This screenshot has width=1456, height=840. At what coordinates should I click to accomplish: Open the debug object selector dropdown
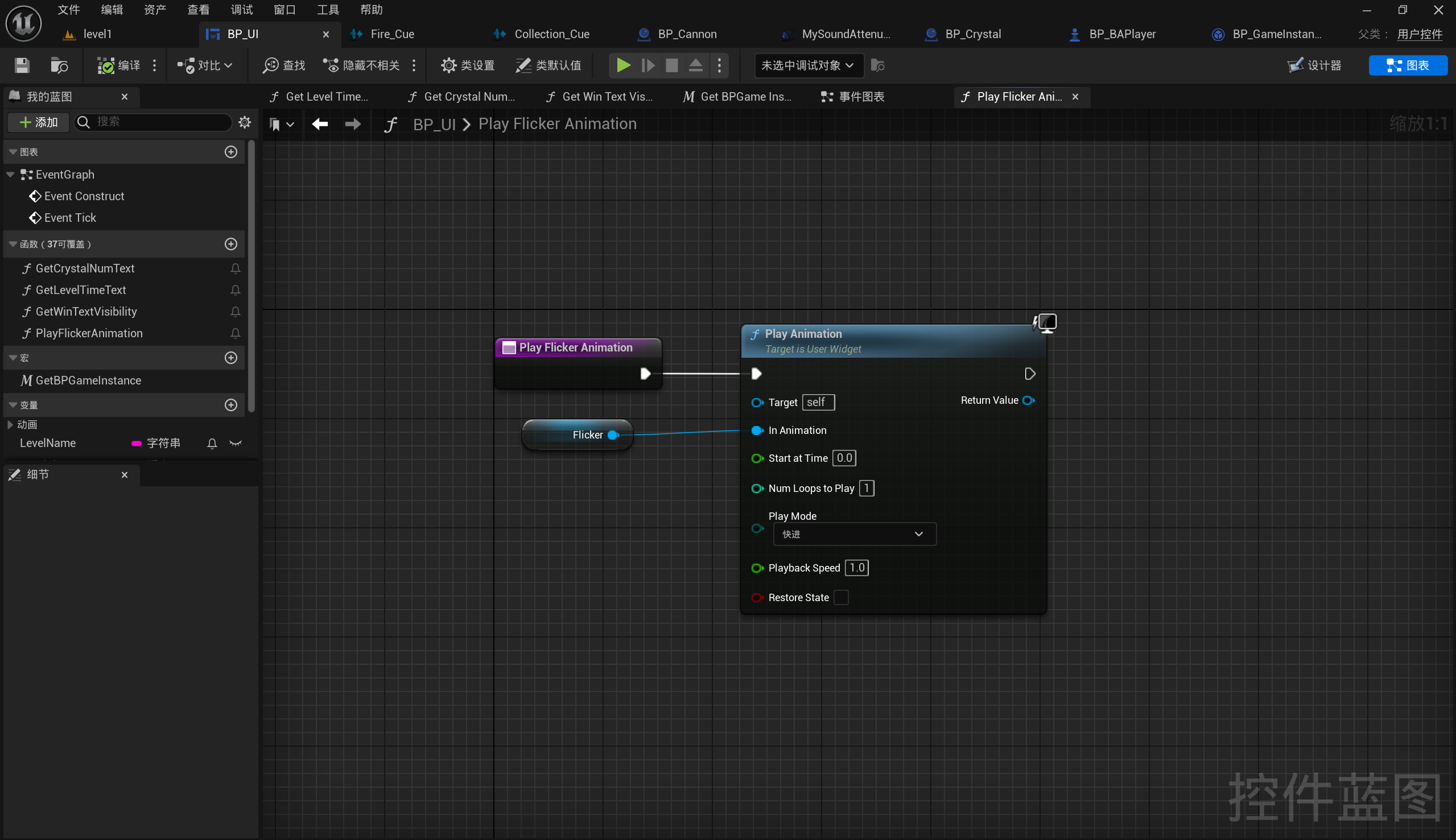808,65
